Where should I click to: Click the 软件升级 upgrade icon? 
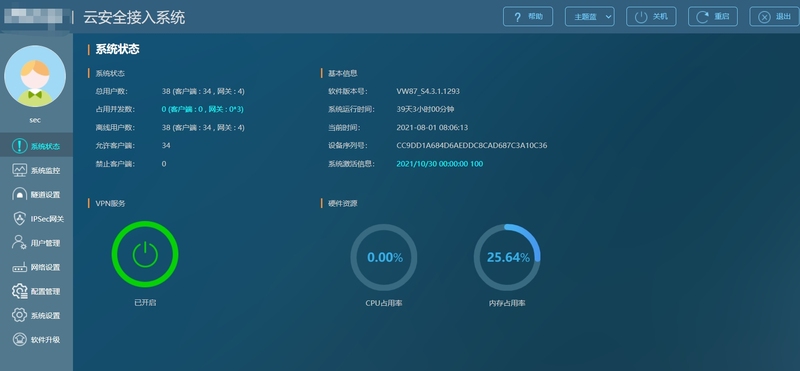[x=19, y=339]
